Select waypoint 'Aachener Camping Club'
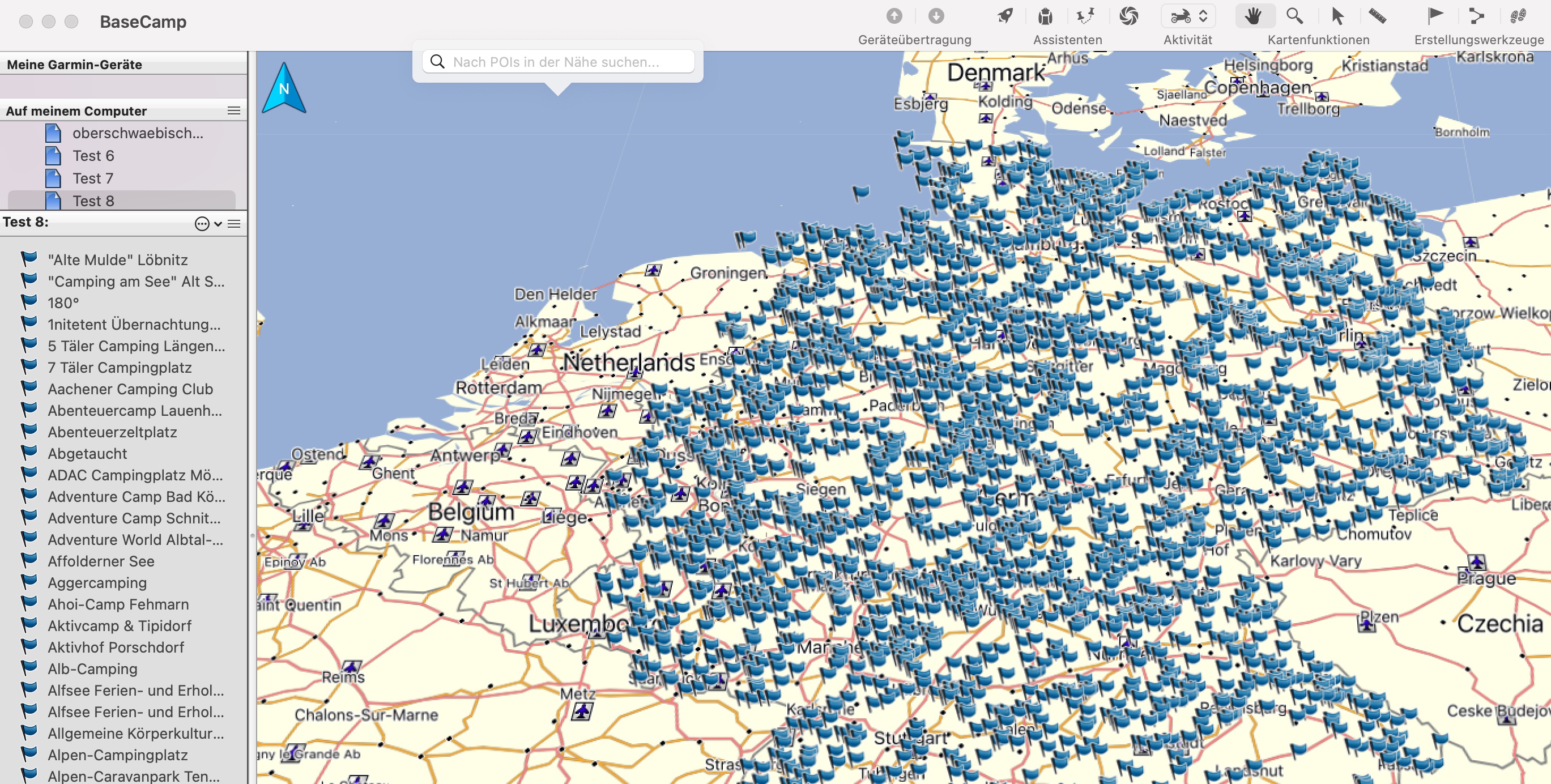1551x784 pixels. pos(130,389)
